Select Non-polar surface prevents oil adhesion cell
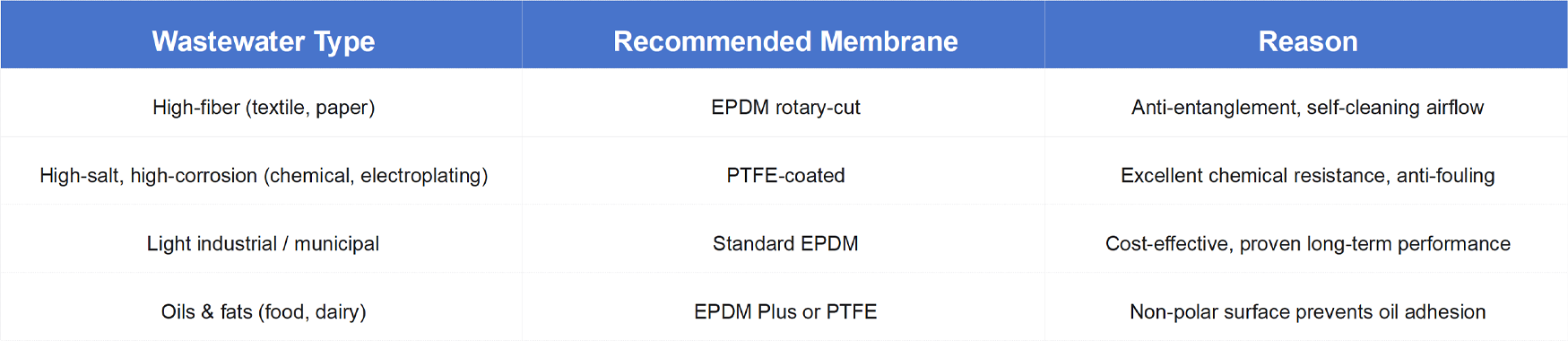Image resolution: width=1568 pixels, height=341 pixels. point(1306,307)
